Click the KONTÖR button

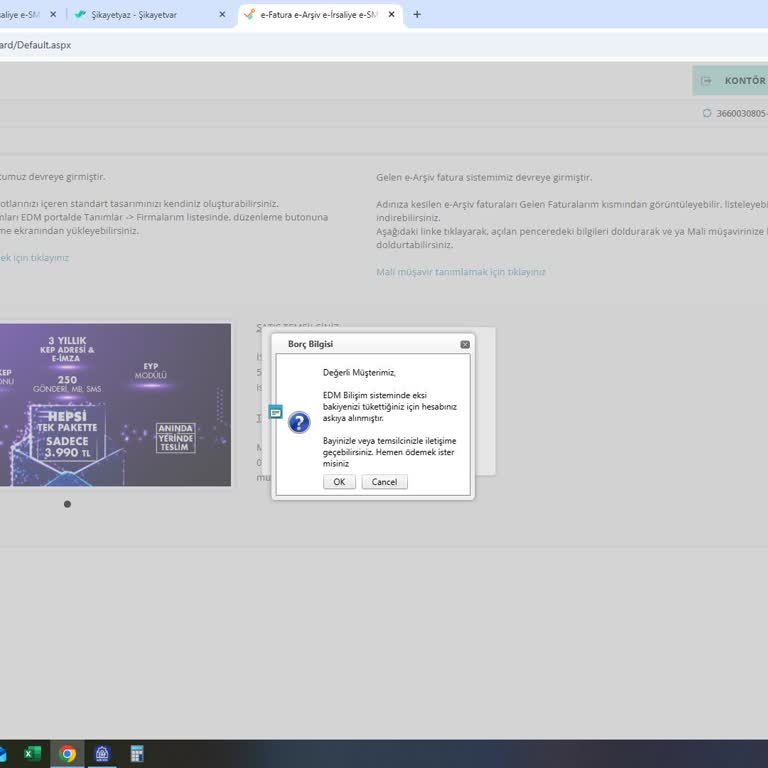click(x=734, y=81)
